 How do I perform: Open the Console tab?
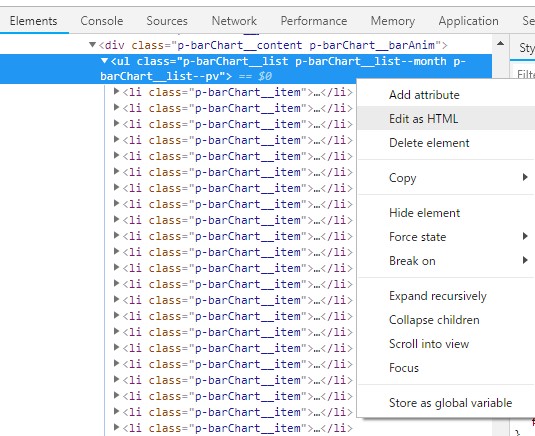pyautogui.click(x=102, y=21)
